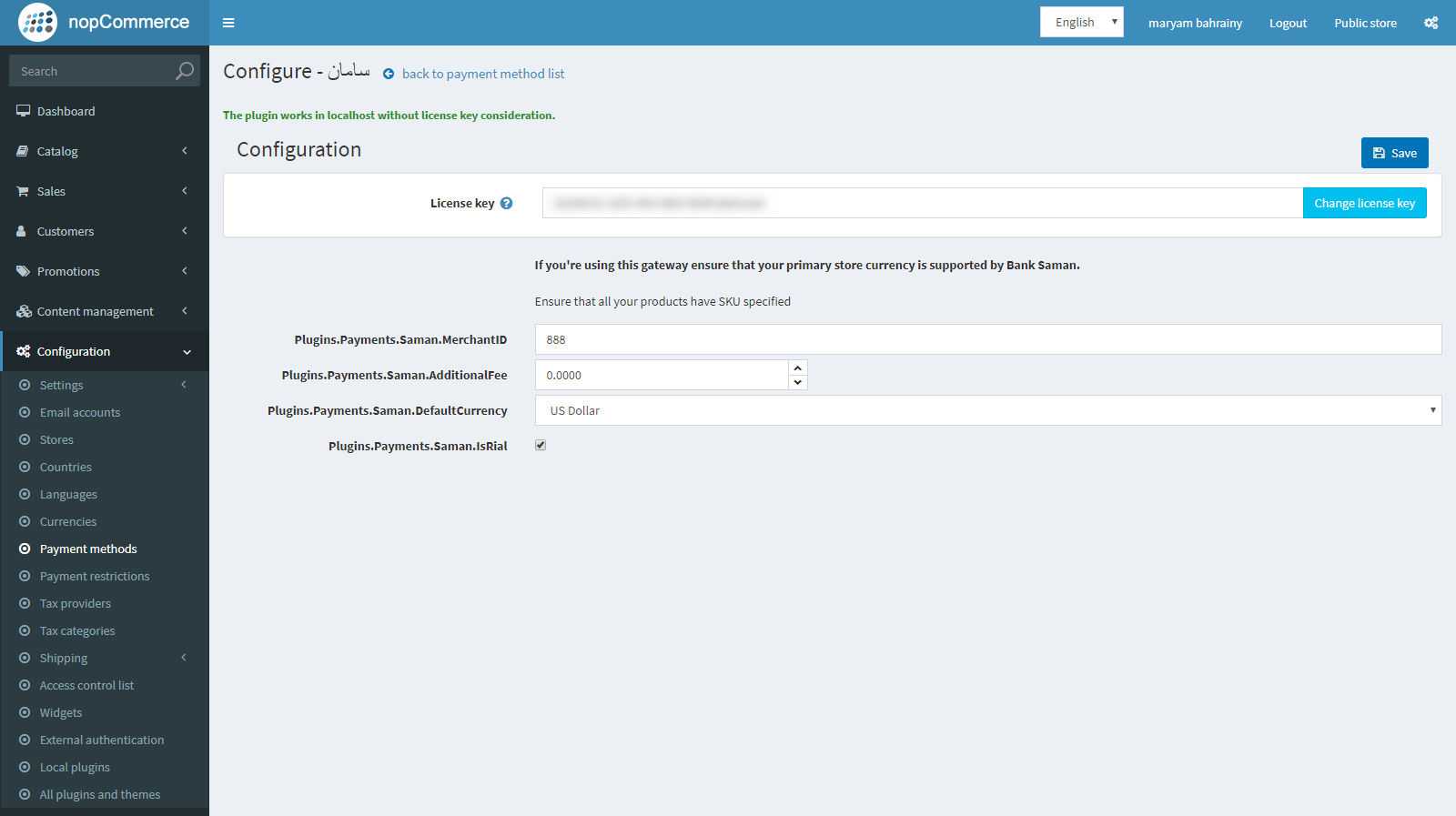
Task: Click the maryam bahrainy account link
Action: tap(1195, 23)
